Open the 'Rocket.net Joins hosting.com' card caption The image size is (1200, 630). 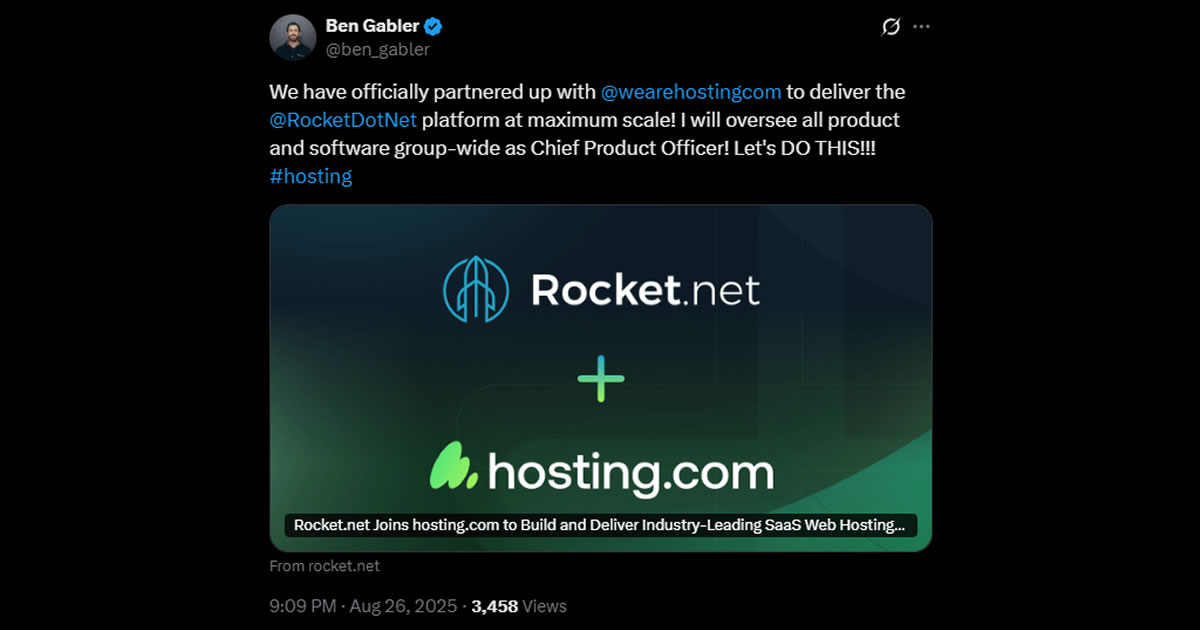[x=600, y=524]
